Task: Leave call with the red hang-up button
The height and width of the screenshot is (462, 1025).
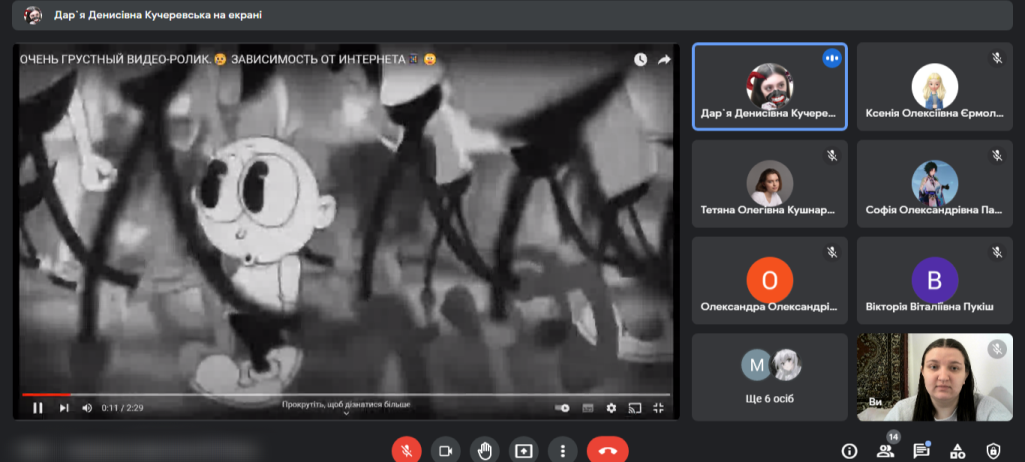Action: pyautogui.click(x=608, y=451)
